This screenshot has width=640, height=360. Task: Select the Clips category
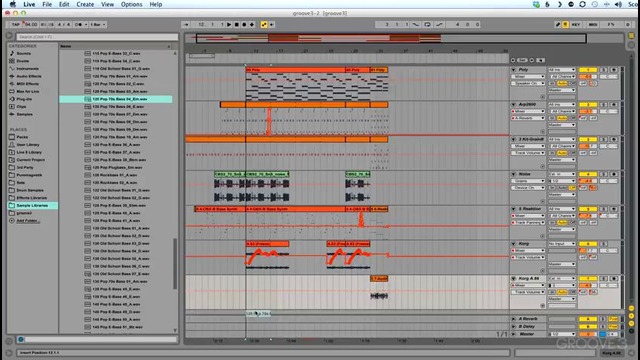pos(21,107)
